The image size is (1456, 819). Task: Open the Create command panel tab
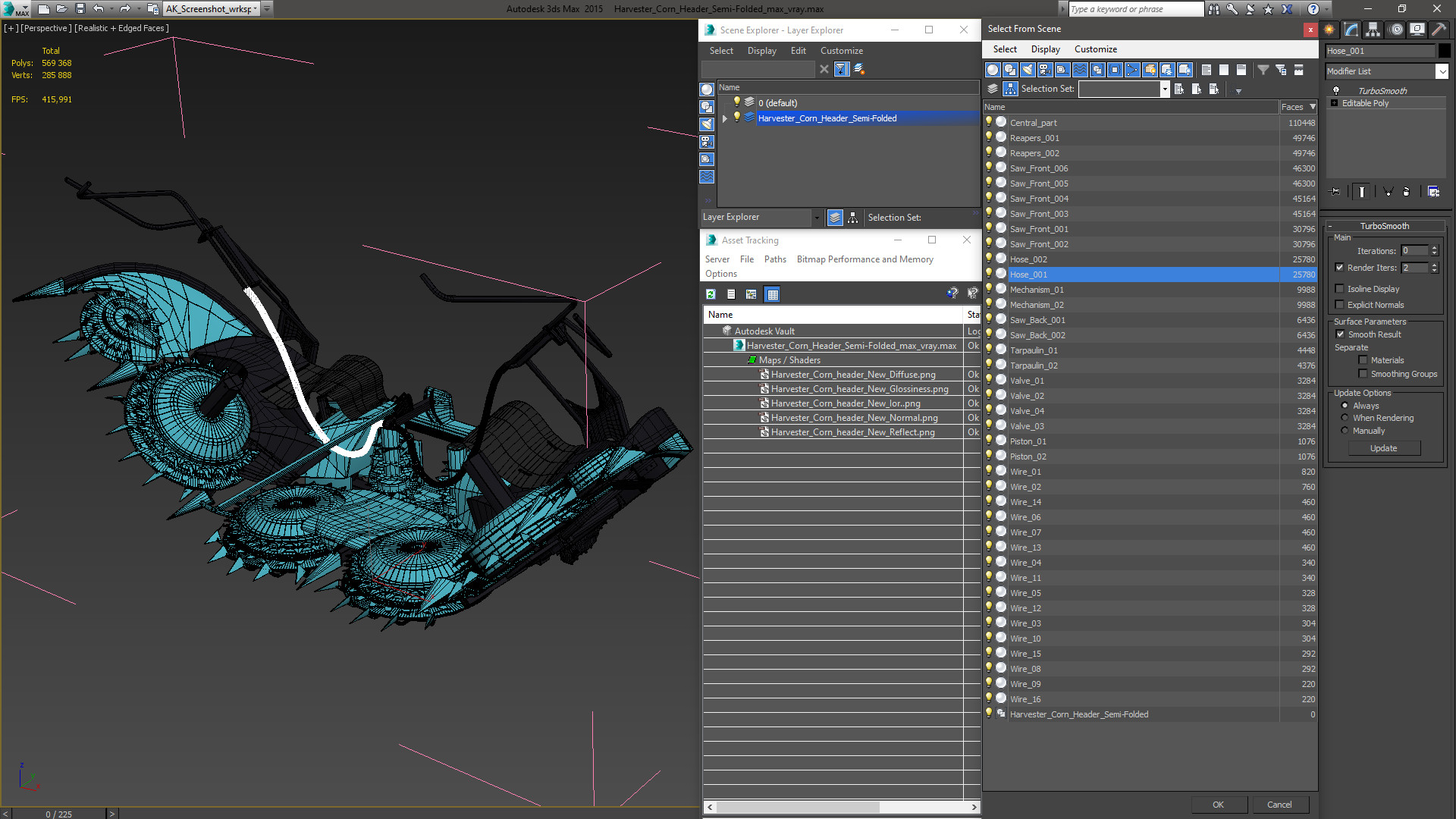coord(1329,30)
